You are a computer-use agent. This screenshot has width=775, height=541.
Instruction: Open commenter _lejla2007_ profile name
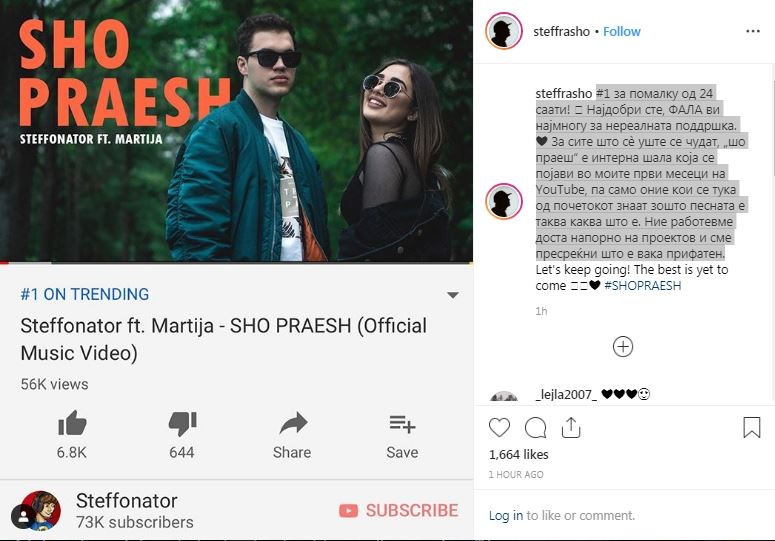[x=566, y=394]
